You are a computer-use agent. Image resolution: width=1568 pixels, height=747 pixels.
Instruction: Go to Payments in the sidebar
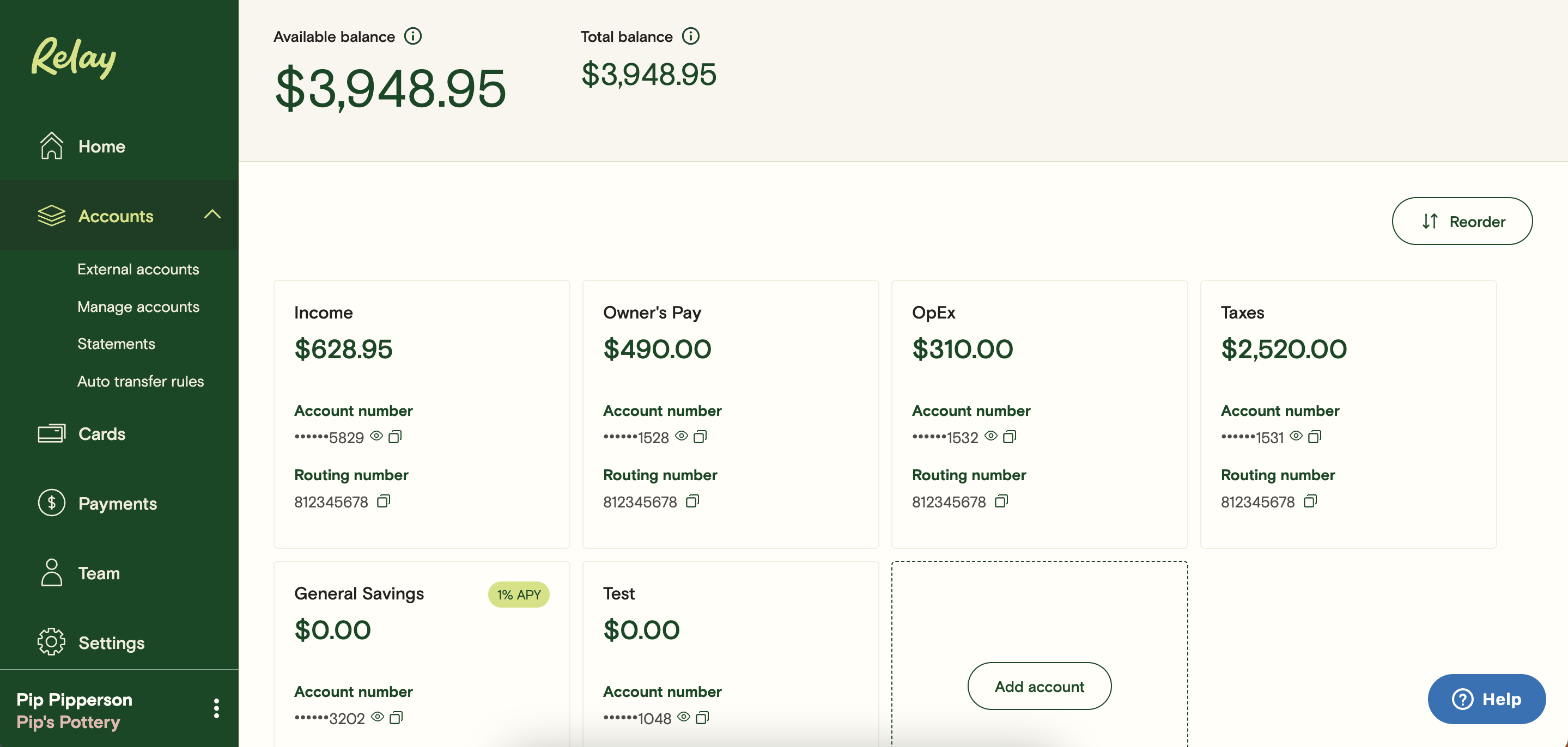click(118, 503)
